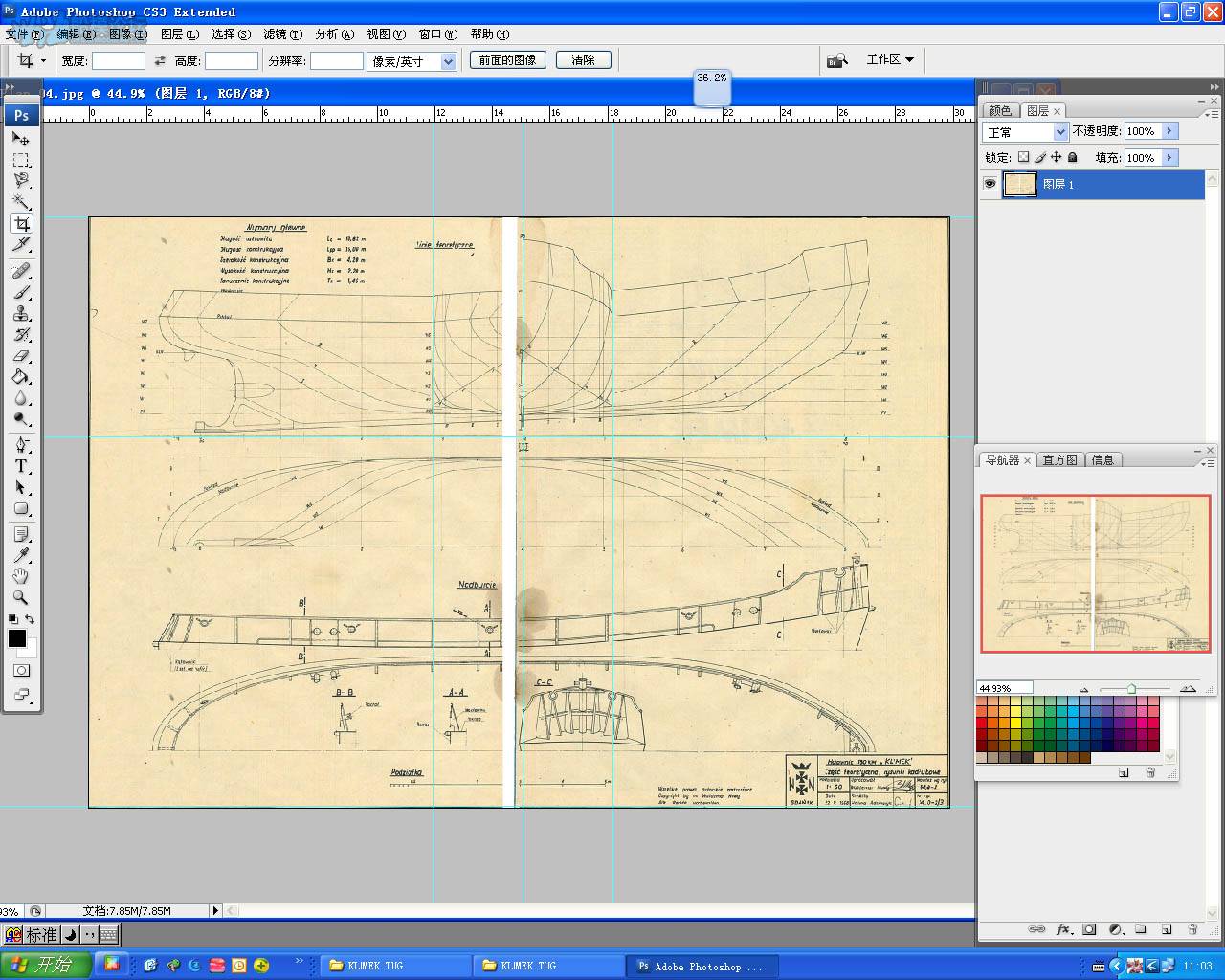Reset default foreground and background colors
The height and width of the screenshot is (980, 1225).
[13, 620]
